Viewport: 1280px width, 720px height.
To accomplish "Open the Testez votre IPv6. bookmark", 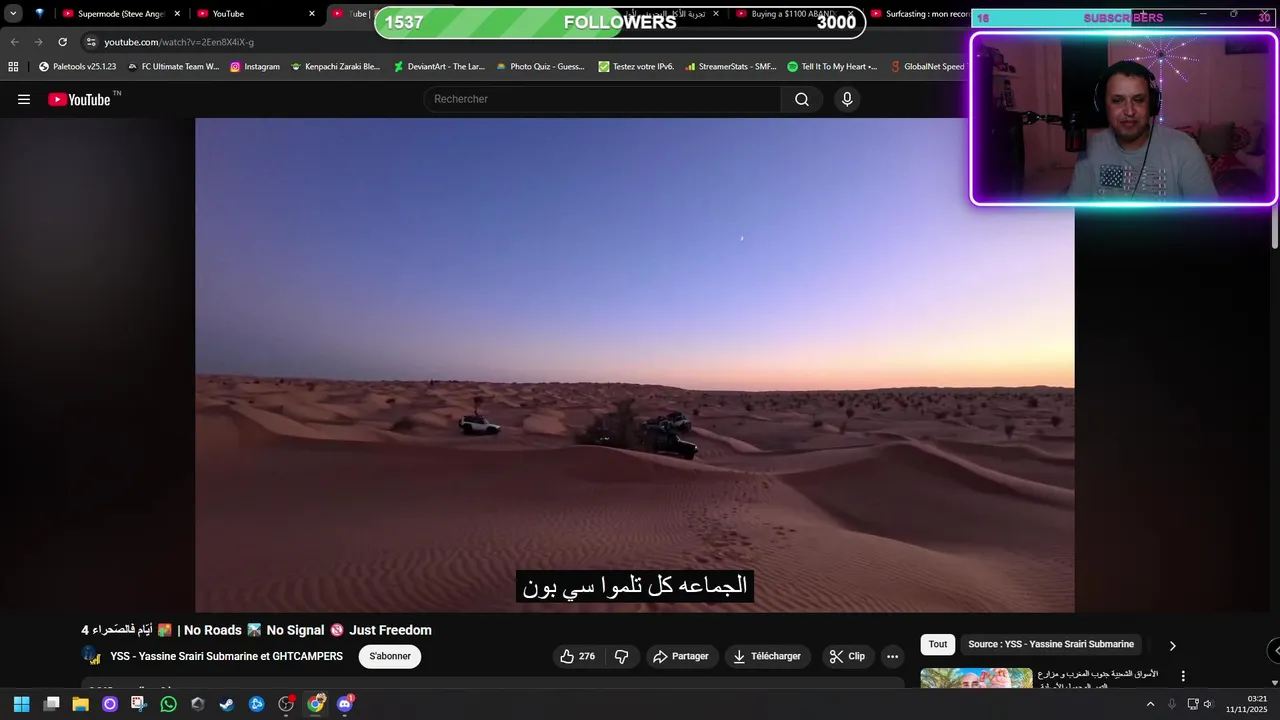I will 636,67.
